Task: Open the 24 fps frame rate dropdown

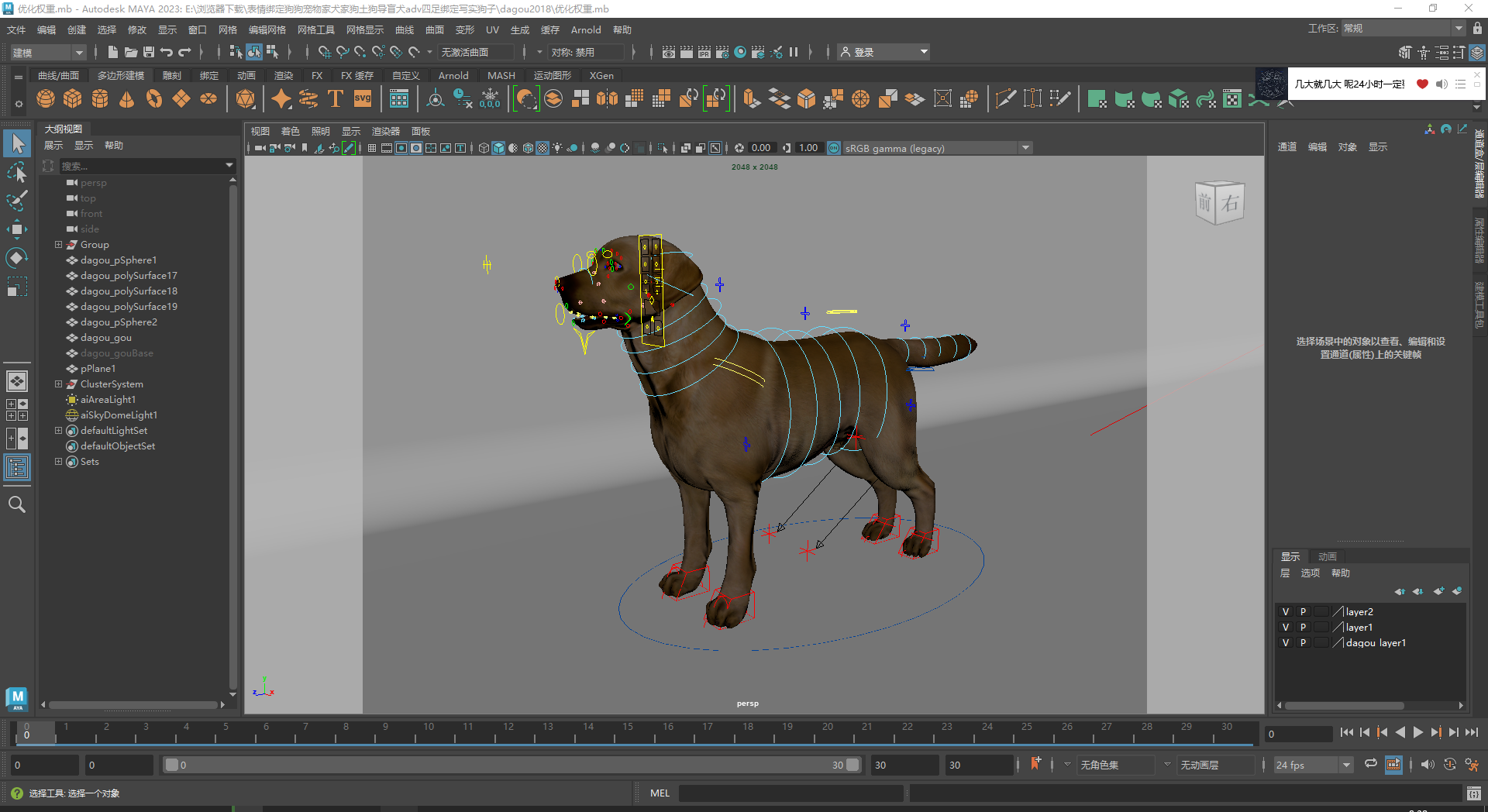Action: click(x=1314, y=765)
